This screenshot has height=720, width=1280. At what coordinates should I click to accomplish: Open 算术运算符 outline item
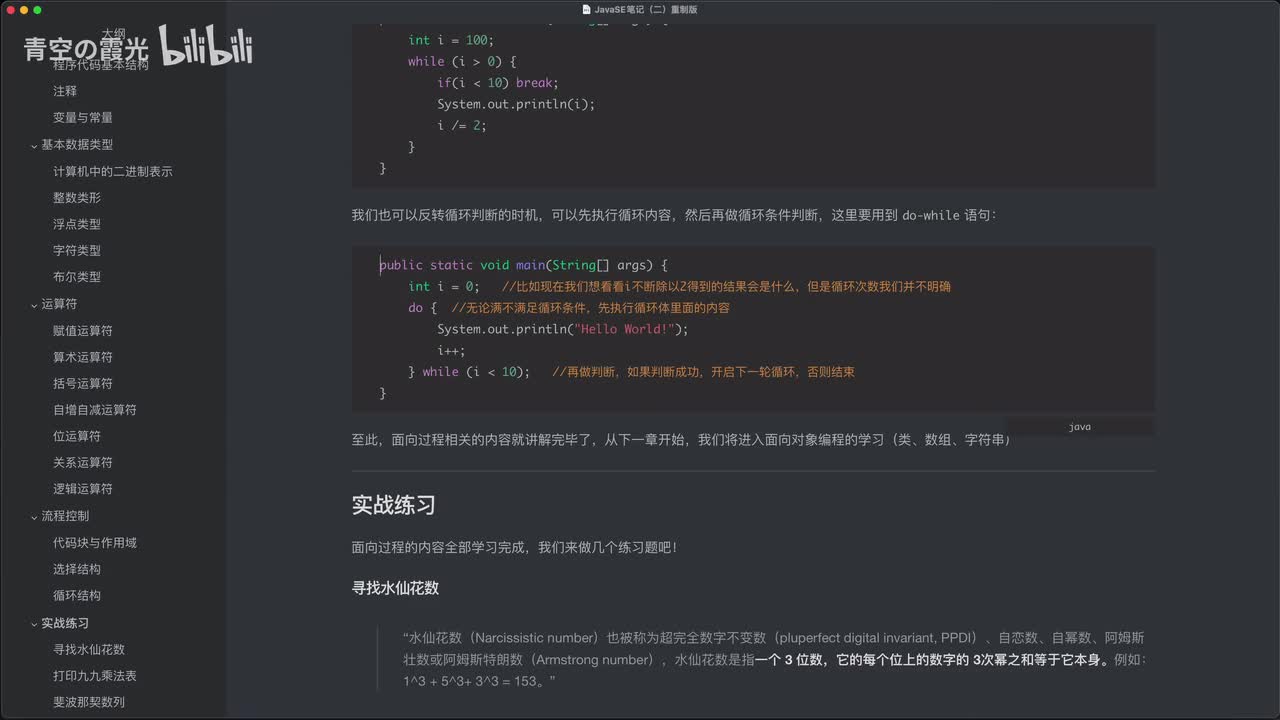tap(83, 357)
